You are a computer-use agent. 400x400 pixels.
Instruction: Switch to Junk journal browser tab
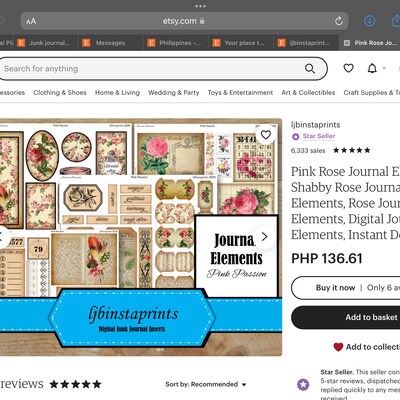pos(50,43)
